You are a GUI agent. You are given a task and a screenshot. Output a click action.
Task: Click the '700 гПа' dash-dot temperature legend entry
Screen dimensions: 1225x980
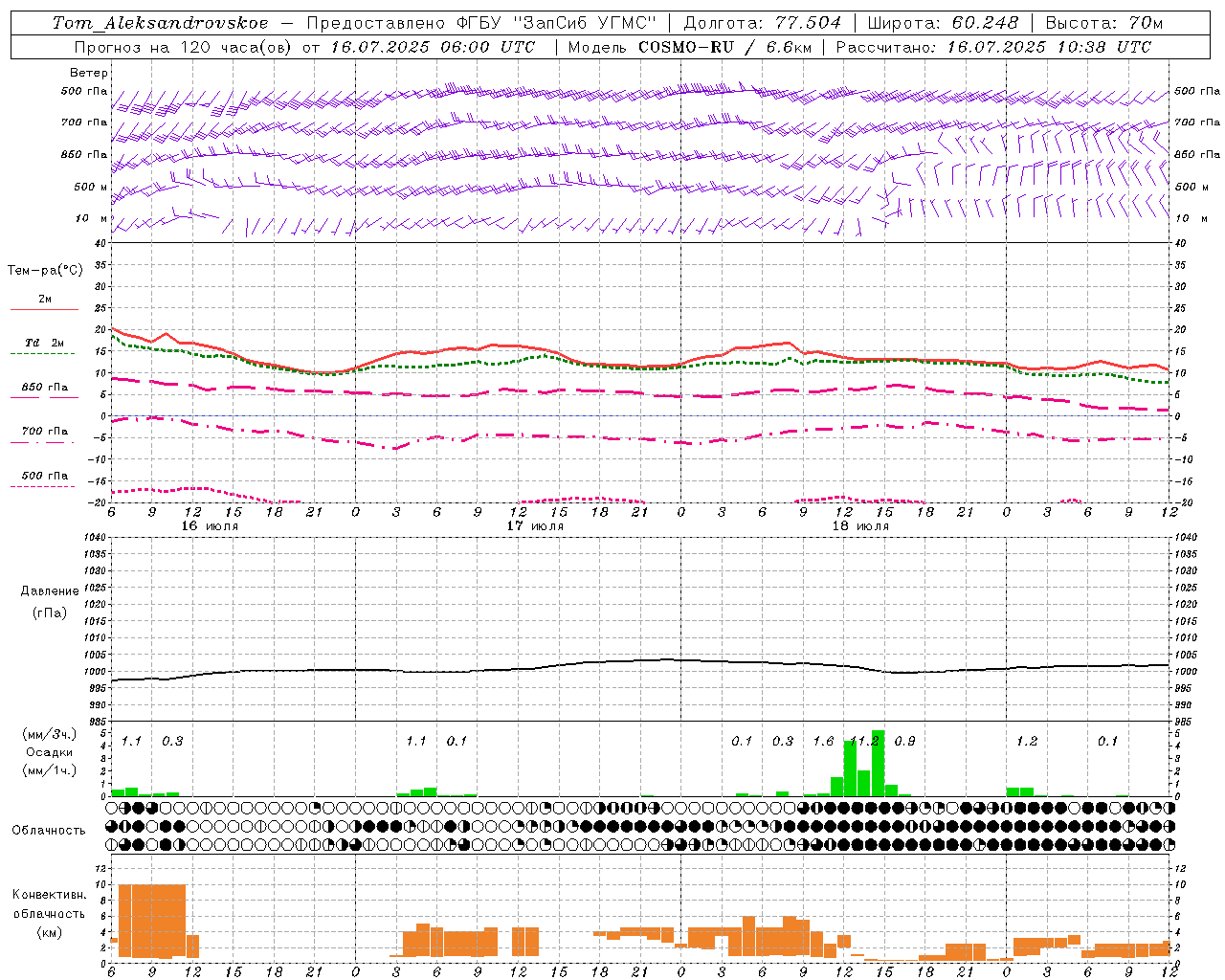click(44, 434)
